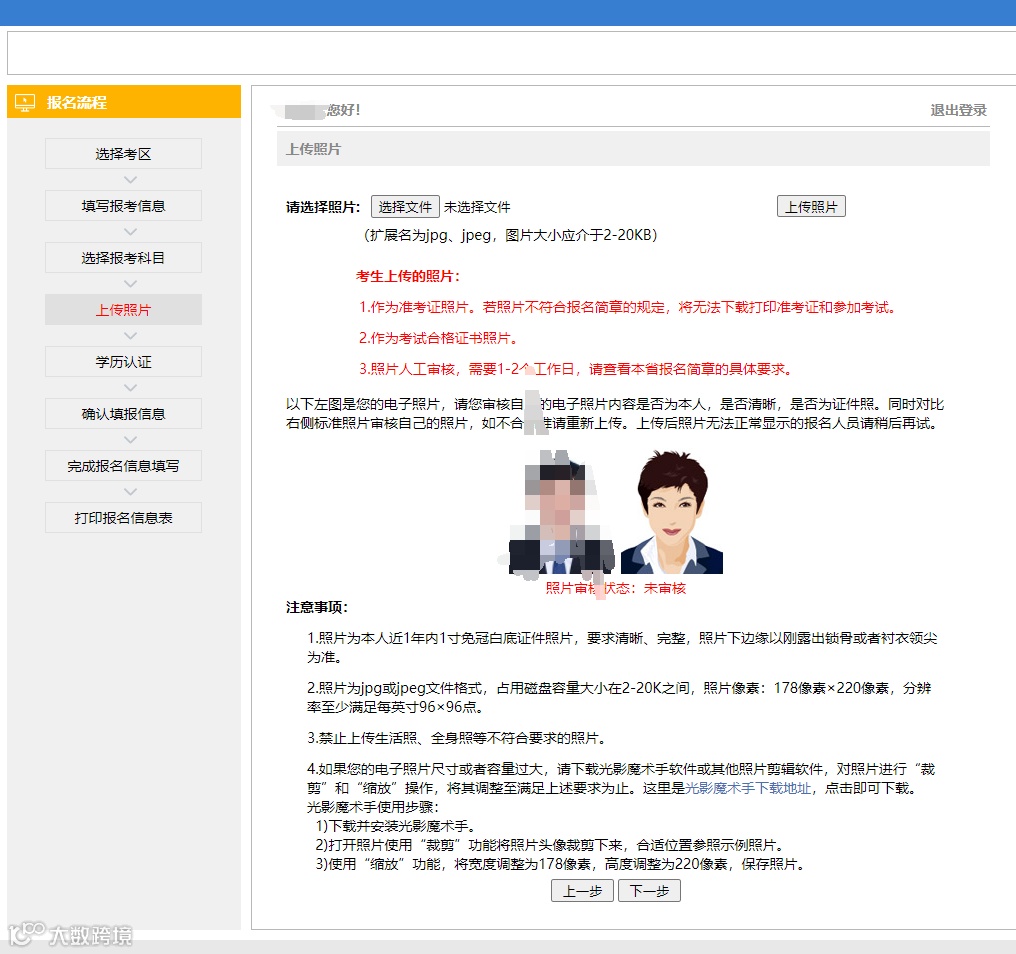The height and width of the screenshot is (954, 1016).
Task: Open the 填写报考信息 step
Action: coord(123,205)
